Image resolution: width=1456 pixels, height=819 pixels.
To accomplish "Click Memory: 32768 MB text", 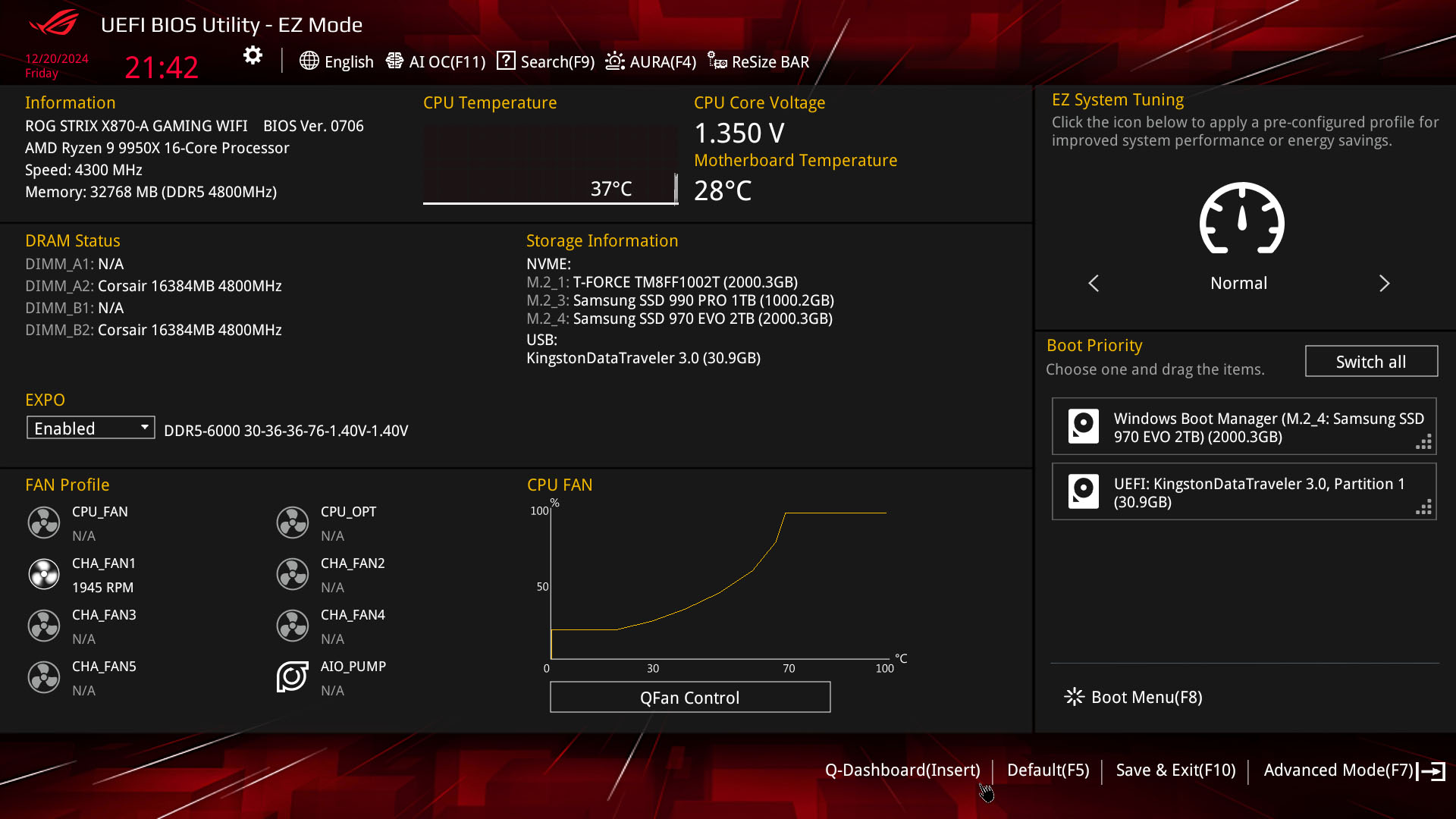I will click(151, 192).
